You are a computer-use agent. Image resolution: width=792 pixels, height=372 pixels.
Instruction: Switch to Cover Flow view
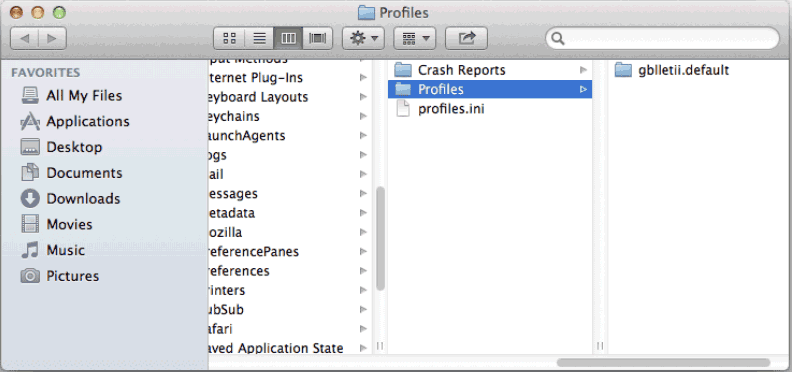point(318,38)
